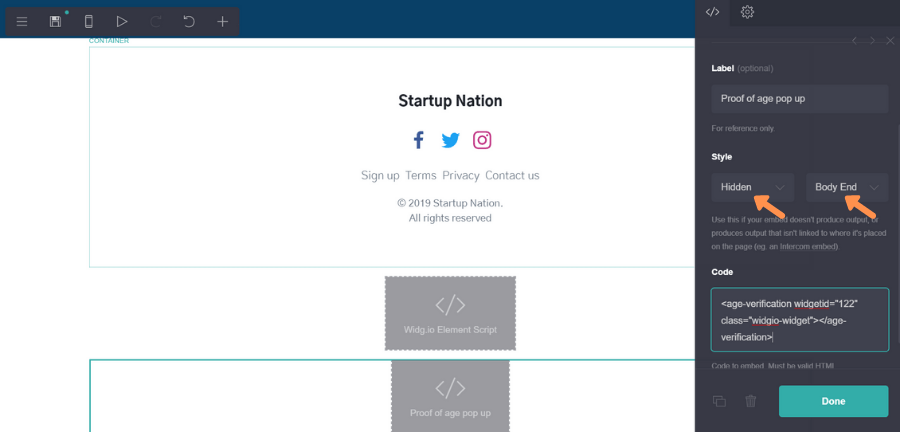Delete element with trash icon
900x433 pixels.
[750, 401]
